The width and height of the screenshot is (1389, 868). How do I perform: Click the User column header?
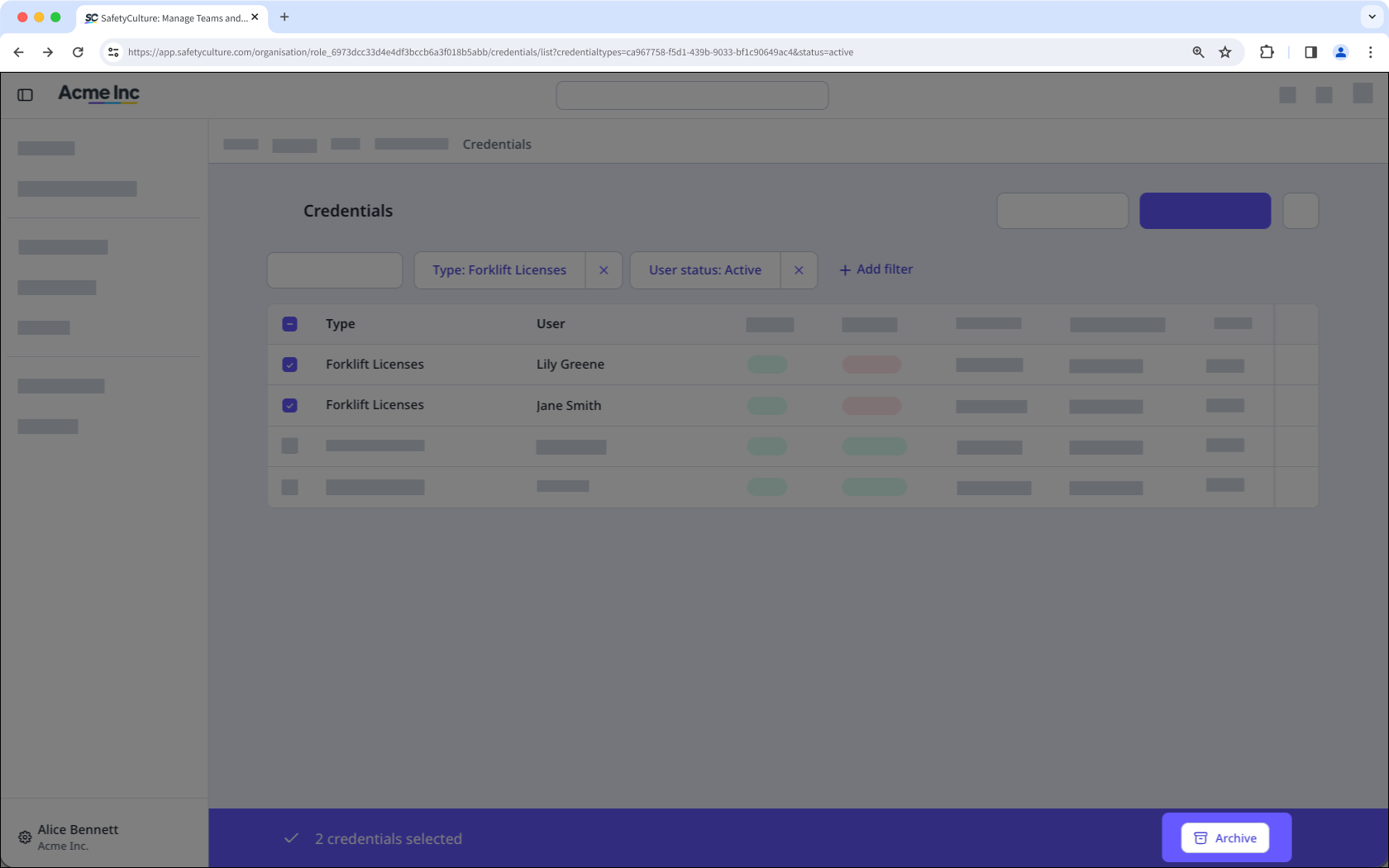(x=551, y=324)
